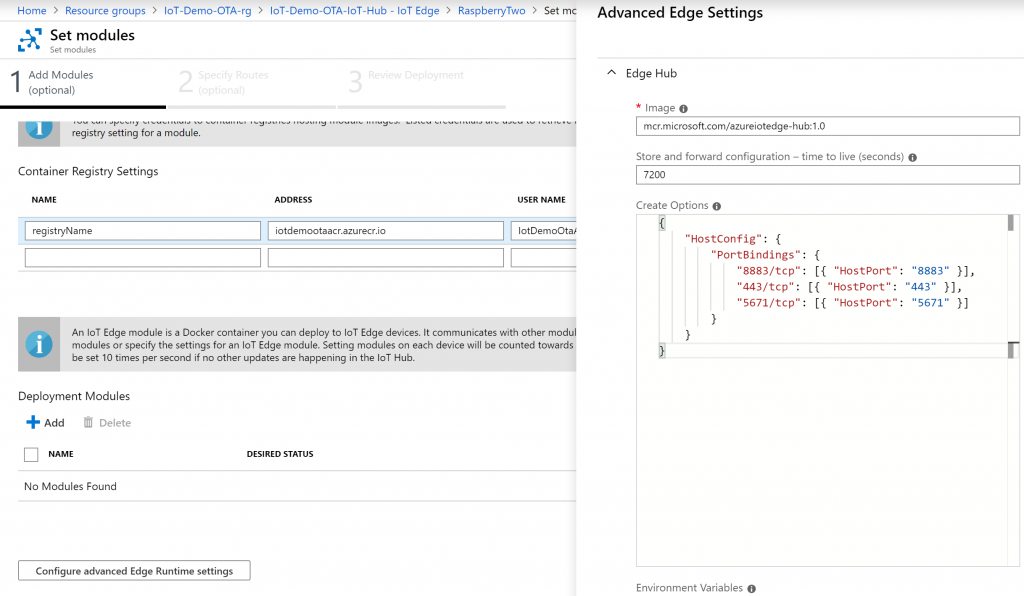Open IoT-Demo-OTA-IoT-Hub - IoT Edge breadcrumb
Screen dimensions: 1024x596
click(355, 10)
